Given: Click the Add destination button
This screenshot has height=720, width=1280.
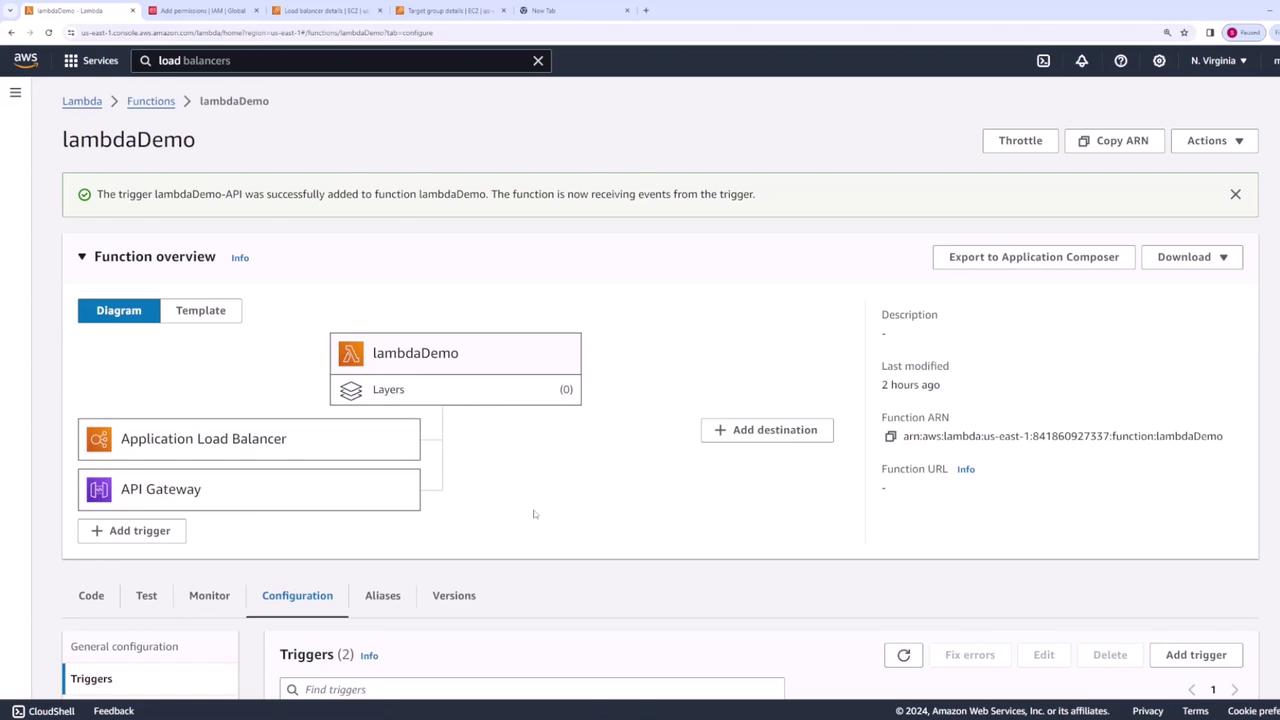Looking at the screenshot, I should click(x=767, y=430).
